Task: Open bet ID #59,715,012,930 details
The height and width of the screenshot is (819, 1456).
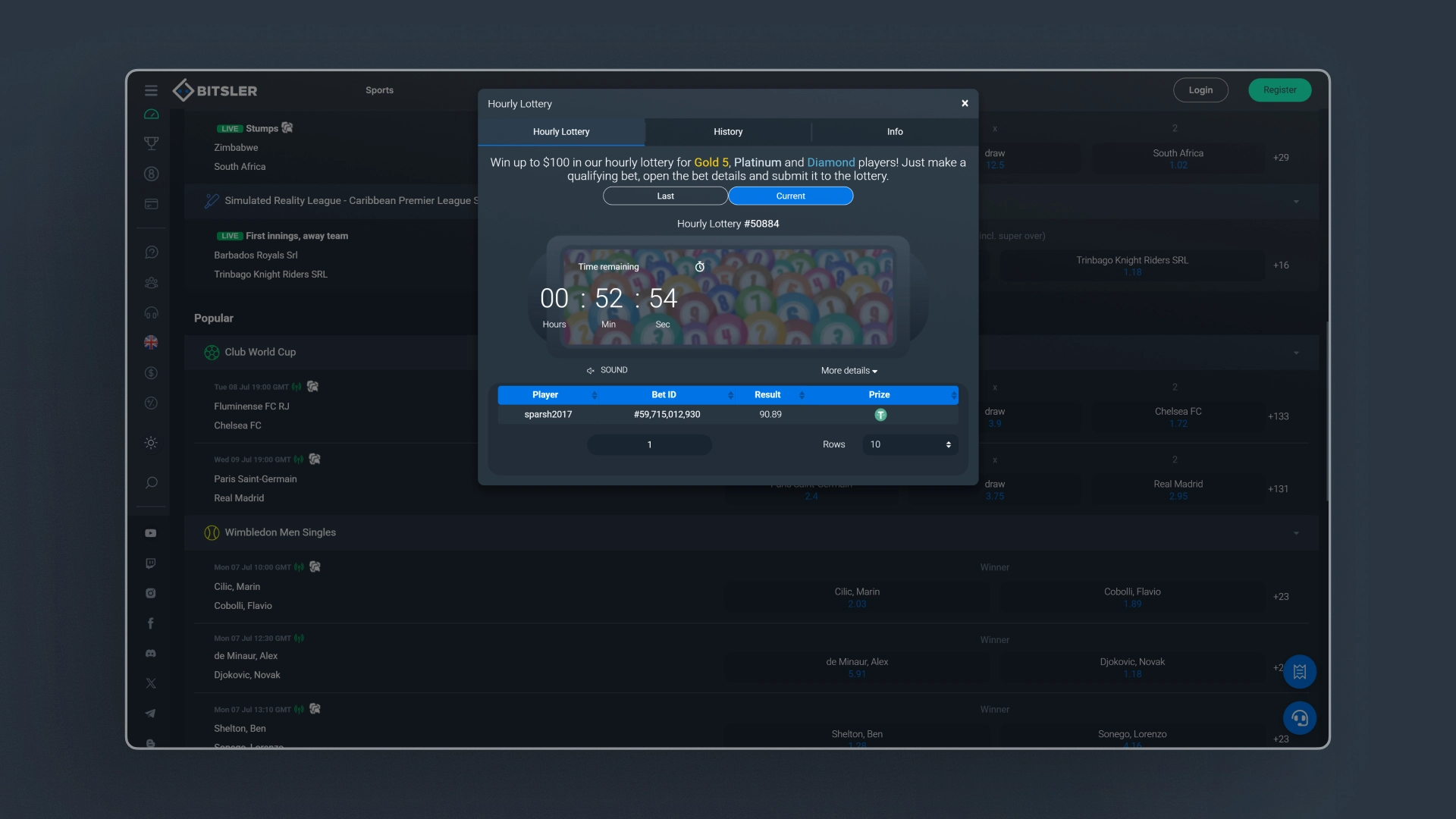Action: pos(667,415)
